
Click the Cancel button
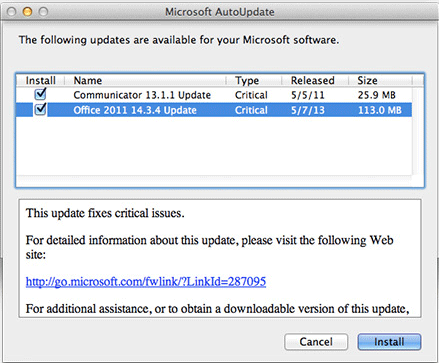[x=316, y=342]
